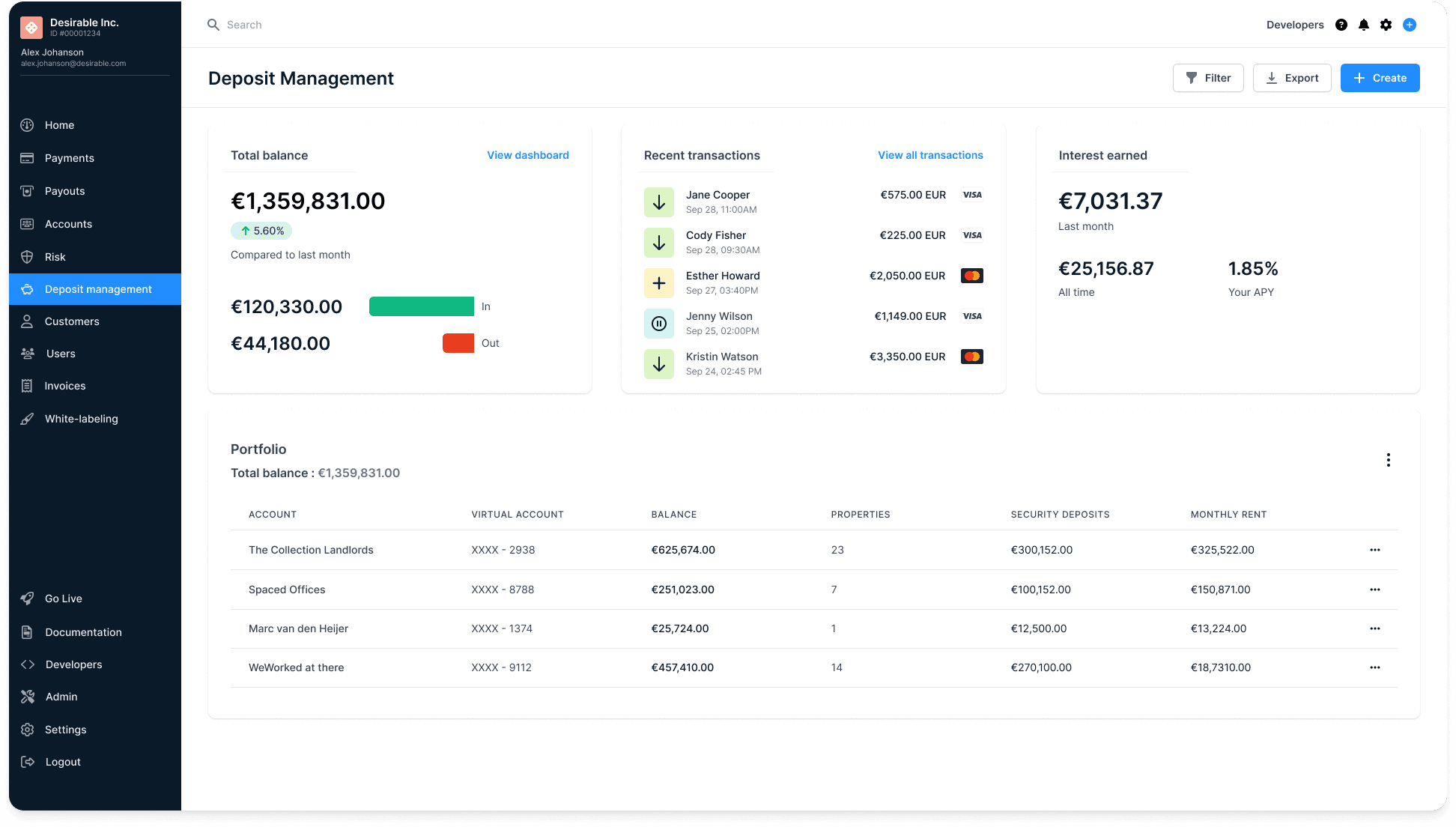This screenshot has width=1456, height=827.
Task: Click the settings gear in top bar
Action: [x=1386, y=25]
